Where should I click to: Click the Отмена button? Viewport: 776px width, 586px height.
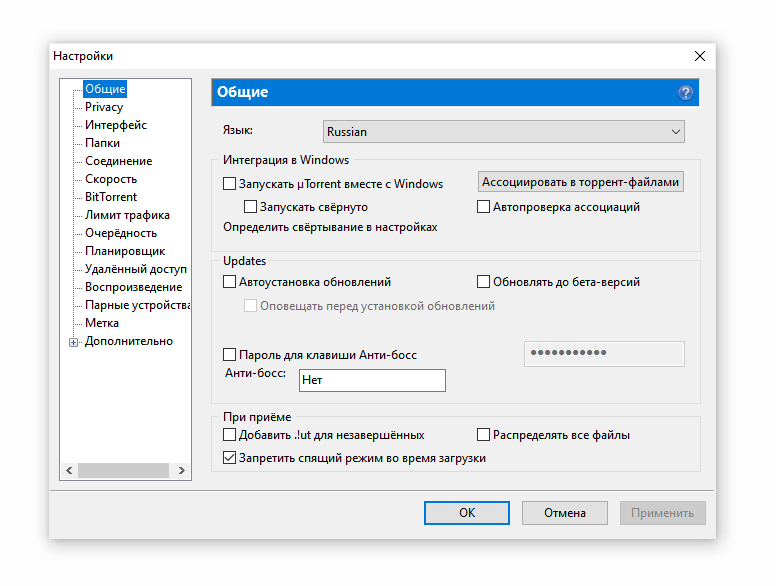[565, 513]
